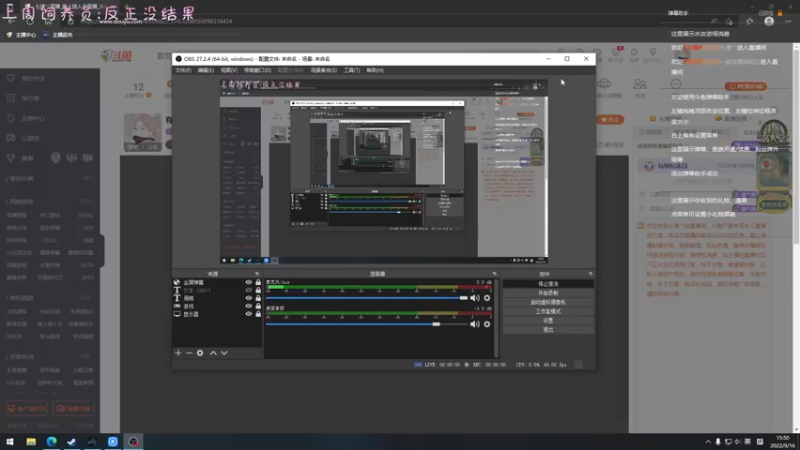
Task: Toggle lock of the globe-icon browser source
Action: (x=258, y=282)
